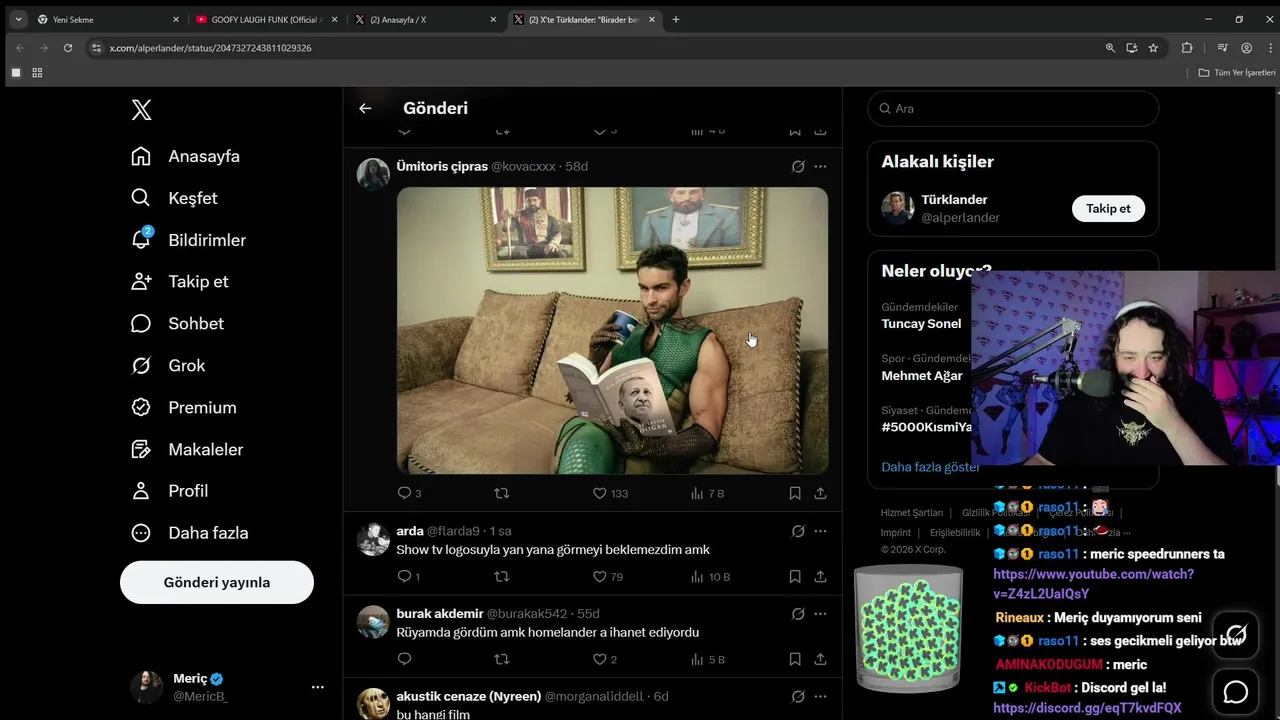Screen dimensions: 1280x720
Task: Open Türklander profile link
Action: click(x=954, y=200)
